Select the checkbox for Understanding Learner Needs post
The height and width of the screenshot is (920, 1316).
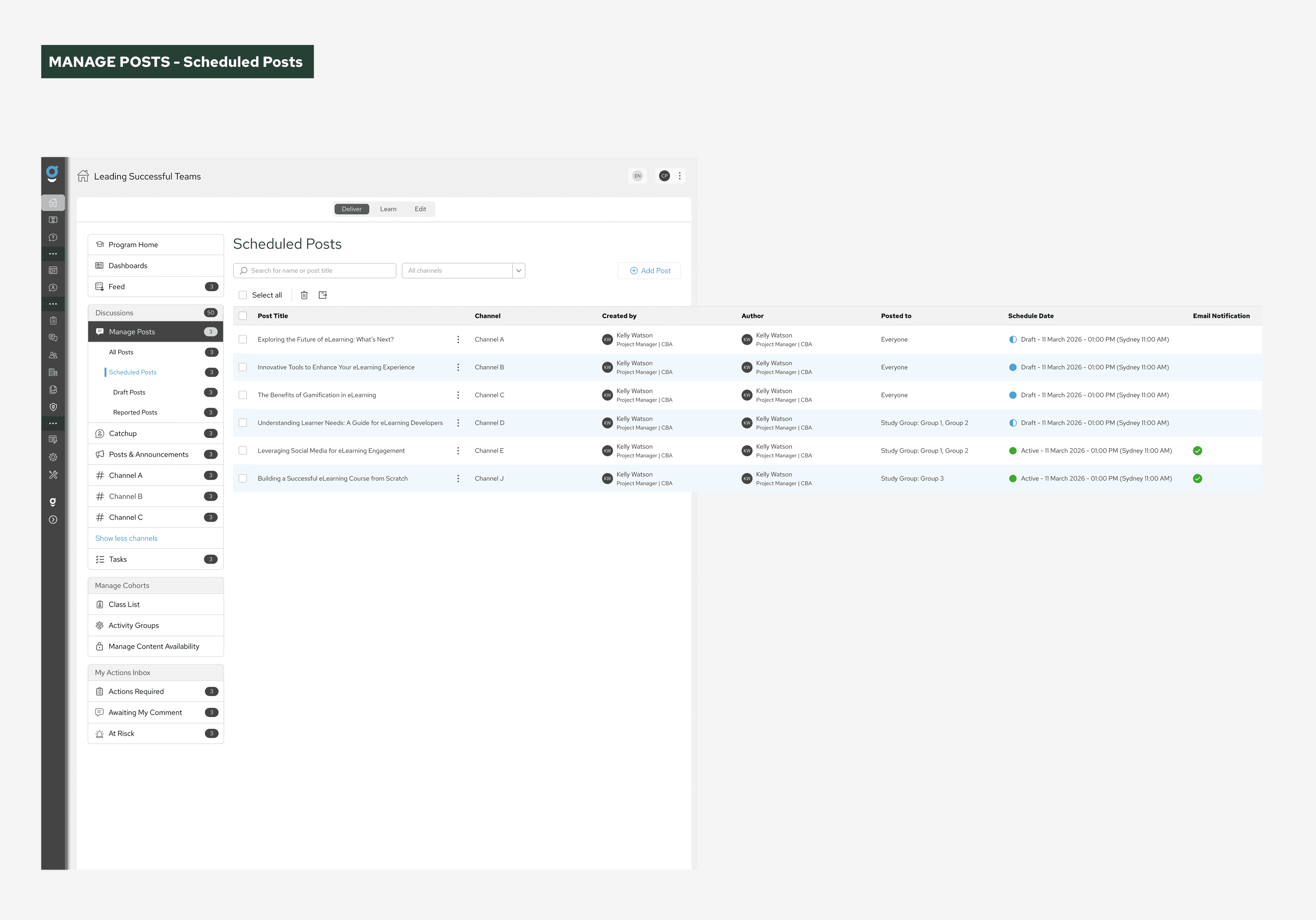pos(243,423)
